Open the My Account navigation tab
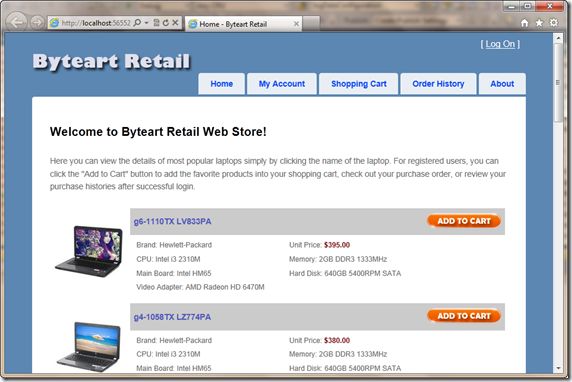Viewport: 572px width, 382px height. (x=282, y=84)
